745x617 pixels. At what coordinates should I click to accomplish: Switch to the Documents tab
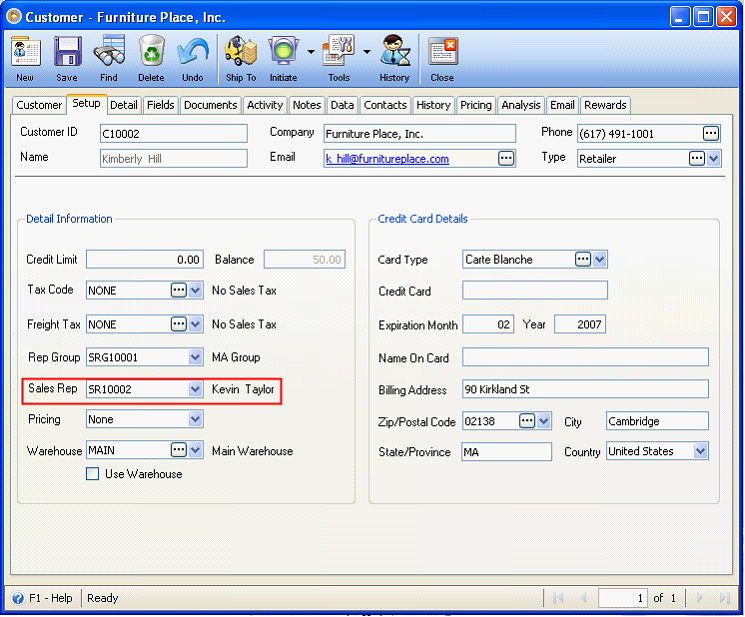210,105
